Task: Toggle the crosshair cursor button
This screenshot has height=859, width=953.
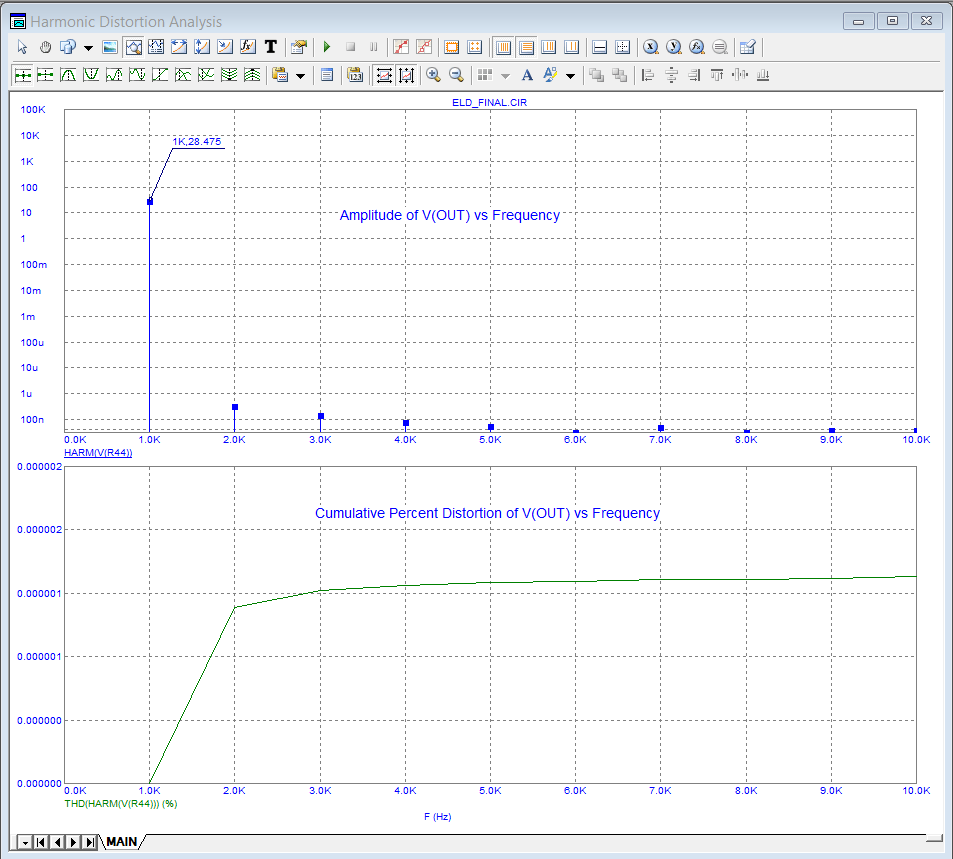Action: point(623,47)
